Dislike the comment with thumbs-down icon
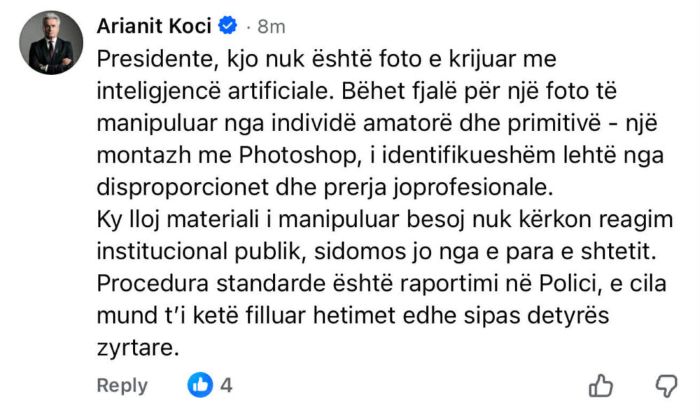Viewport: 700px width, 417px height. [666, 385]
